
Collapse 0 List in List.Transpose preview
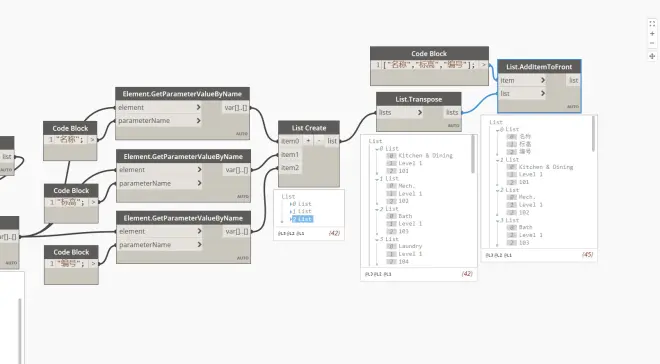377,149
